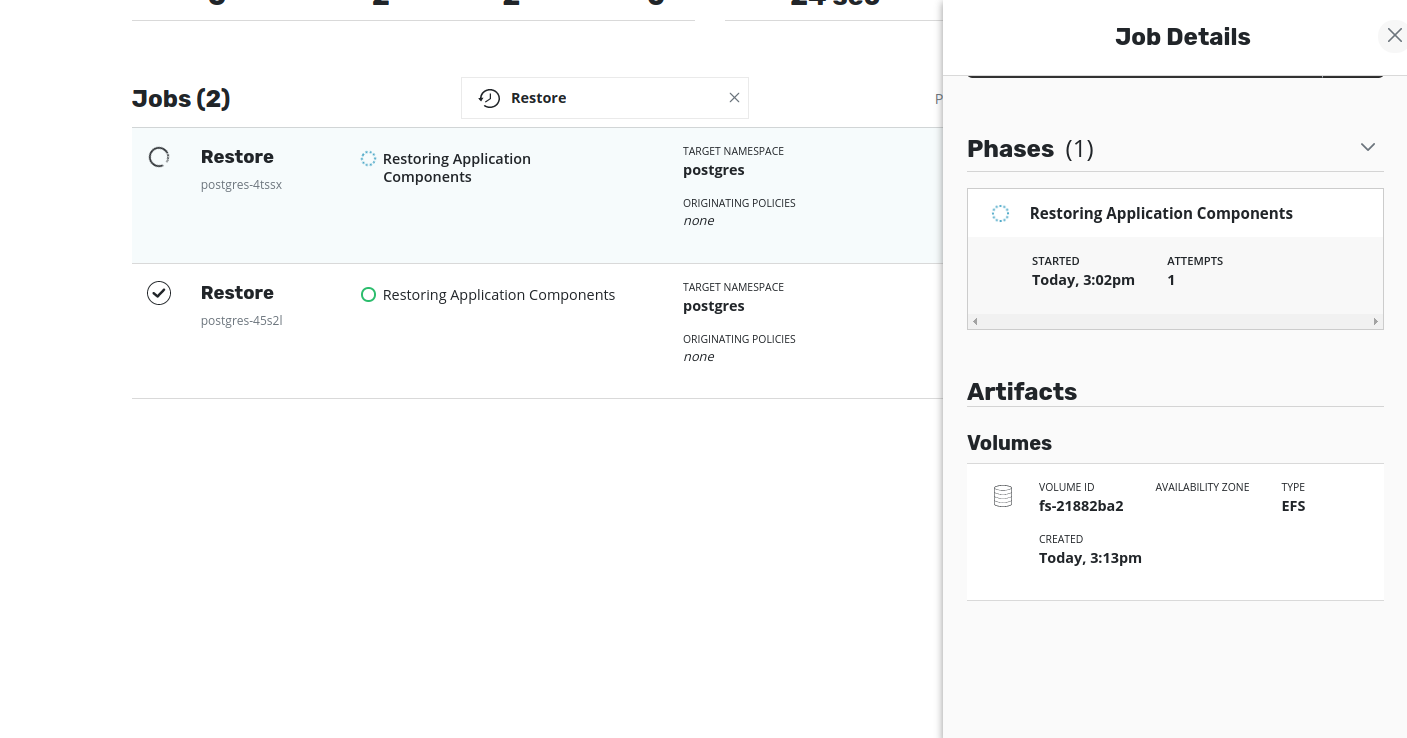Clear the Restore filter with its X
The width and height of the screenshot is (1407, 738).
[x=734, y=98]
